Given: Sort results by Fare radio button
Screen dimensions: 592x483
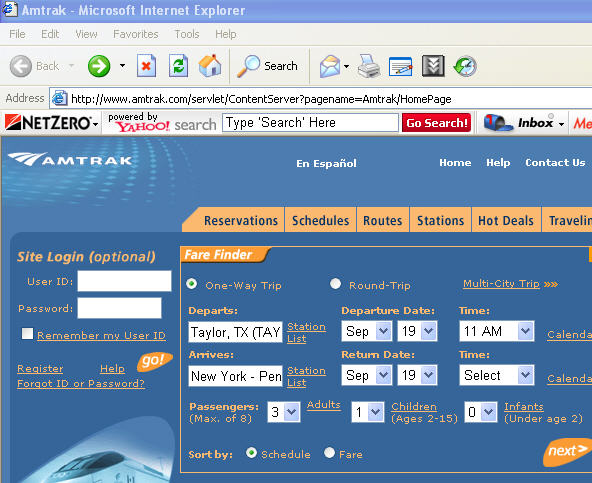Looking at the screenshot, I should coord(329,452).
